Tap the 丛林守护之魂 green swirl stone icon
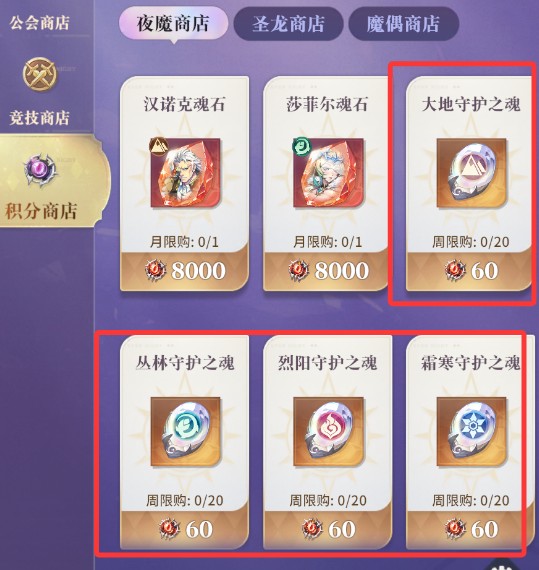Screen dimensions: 539x570 (185, 431)
